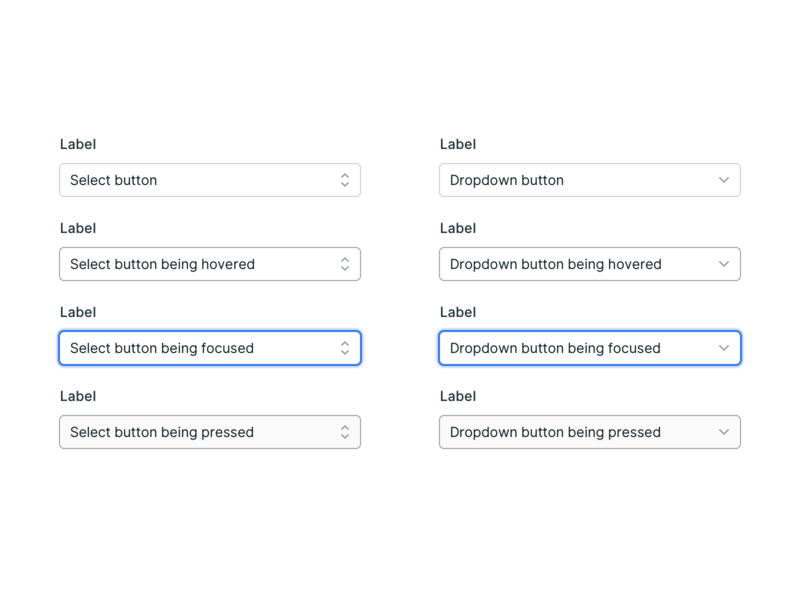Select the Dropdown button being focused control
Image resolution: width=800 pixels, height=600 pixels.
tap(590, 348)
